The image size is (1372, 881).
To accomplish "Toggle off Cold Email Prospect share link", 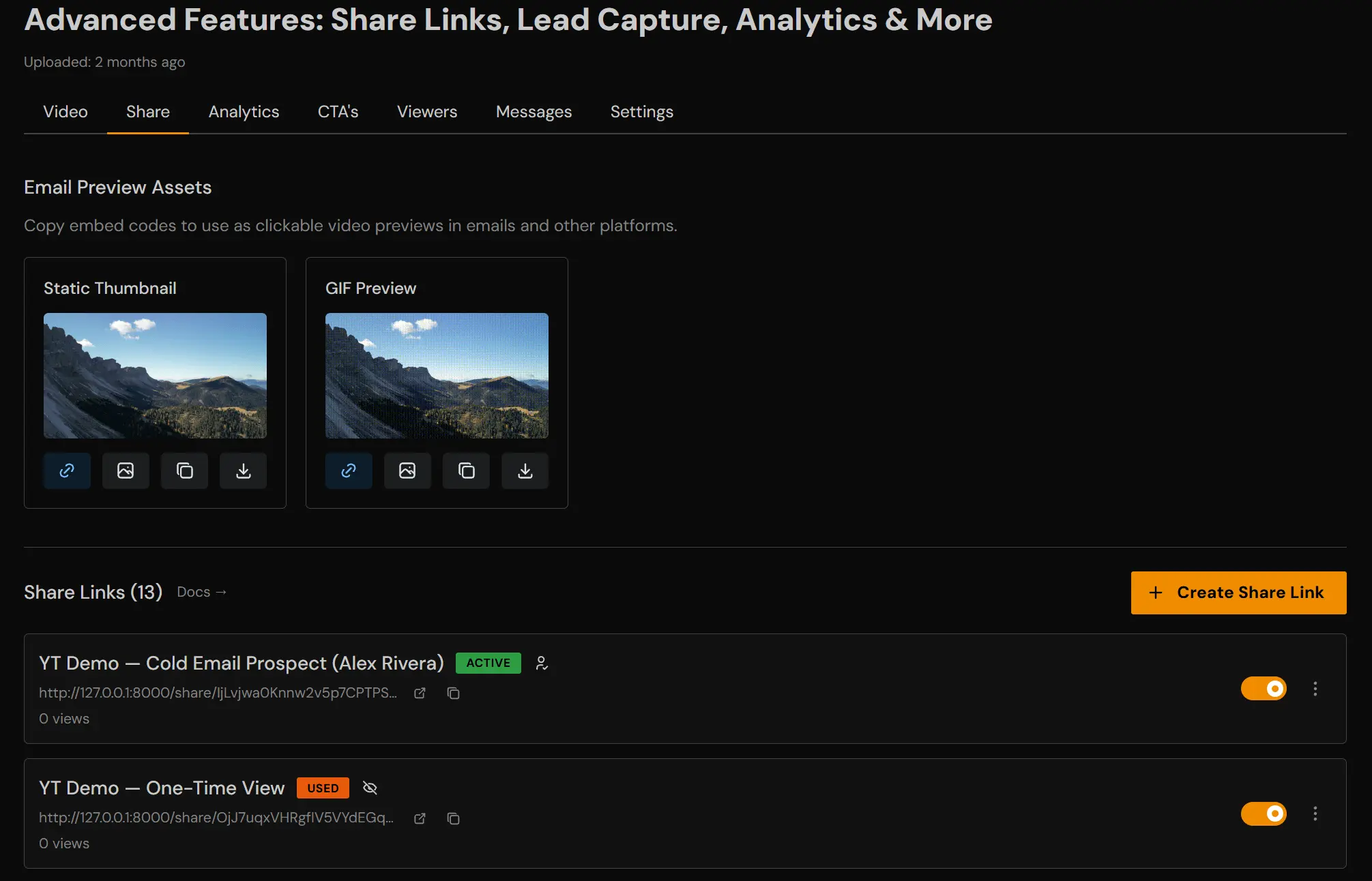I will [1264, 689].
